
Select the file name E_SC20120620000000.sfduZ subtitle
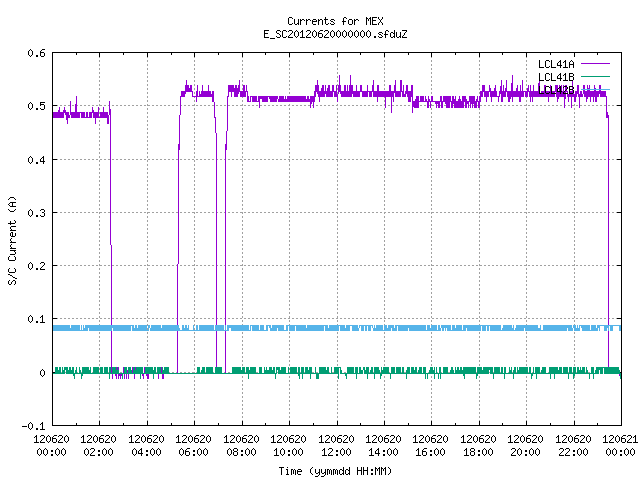coord(335,34)
